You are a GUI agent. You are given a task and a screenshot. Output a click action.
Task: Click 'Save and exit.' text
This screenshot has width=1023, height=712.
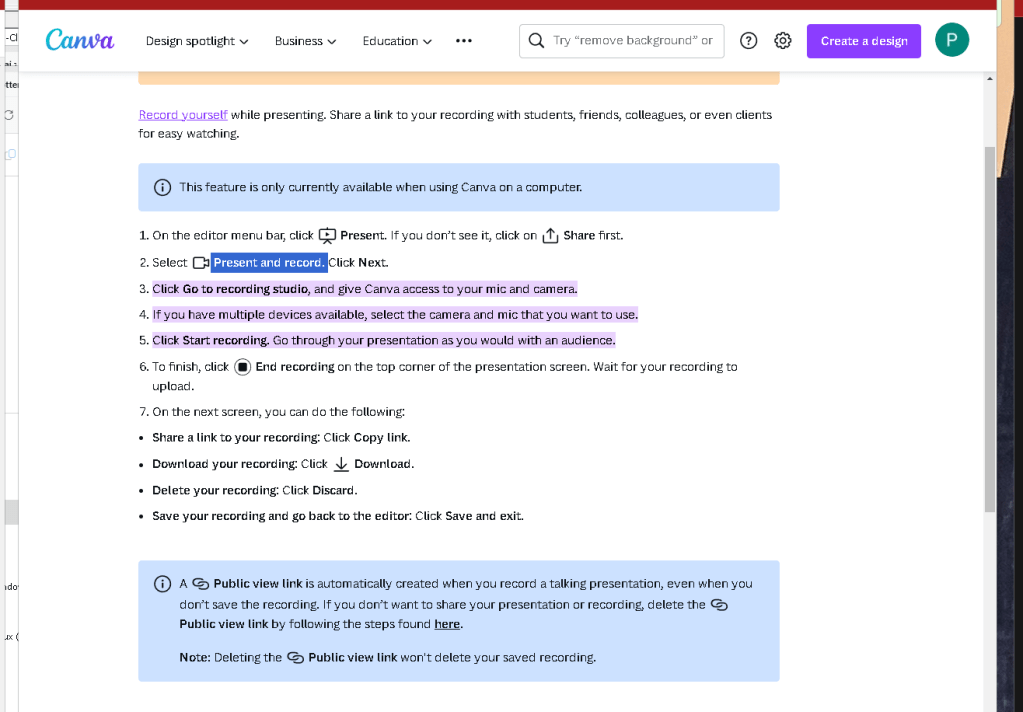pyautogui.click(x=484, y=516)
